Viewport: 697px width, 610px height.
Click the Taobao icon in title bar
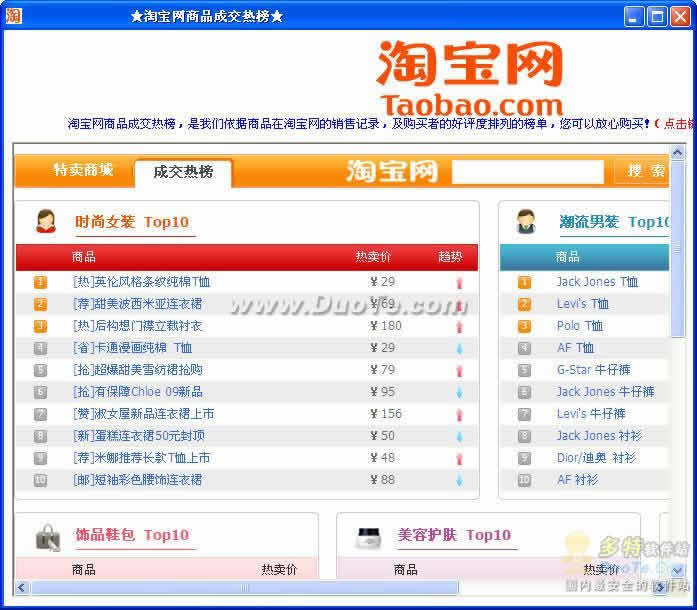click(13, 16)
